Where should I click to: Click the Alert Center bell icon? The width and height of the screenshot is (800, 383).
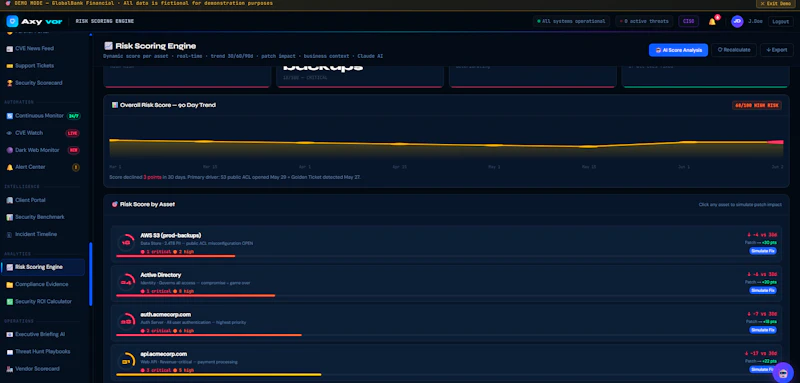pos(10,167)
